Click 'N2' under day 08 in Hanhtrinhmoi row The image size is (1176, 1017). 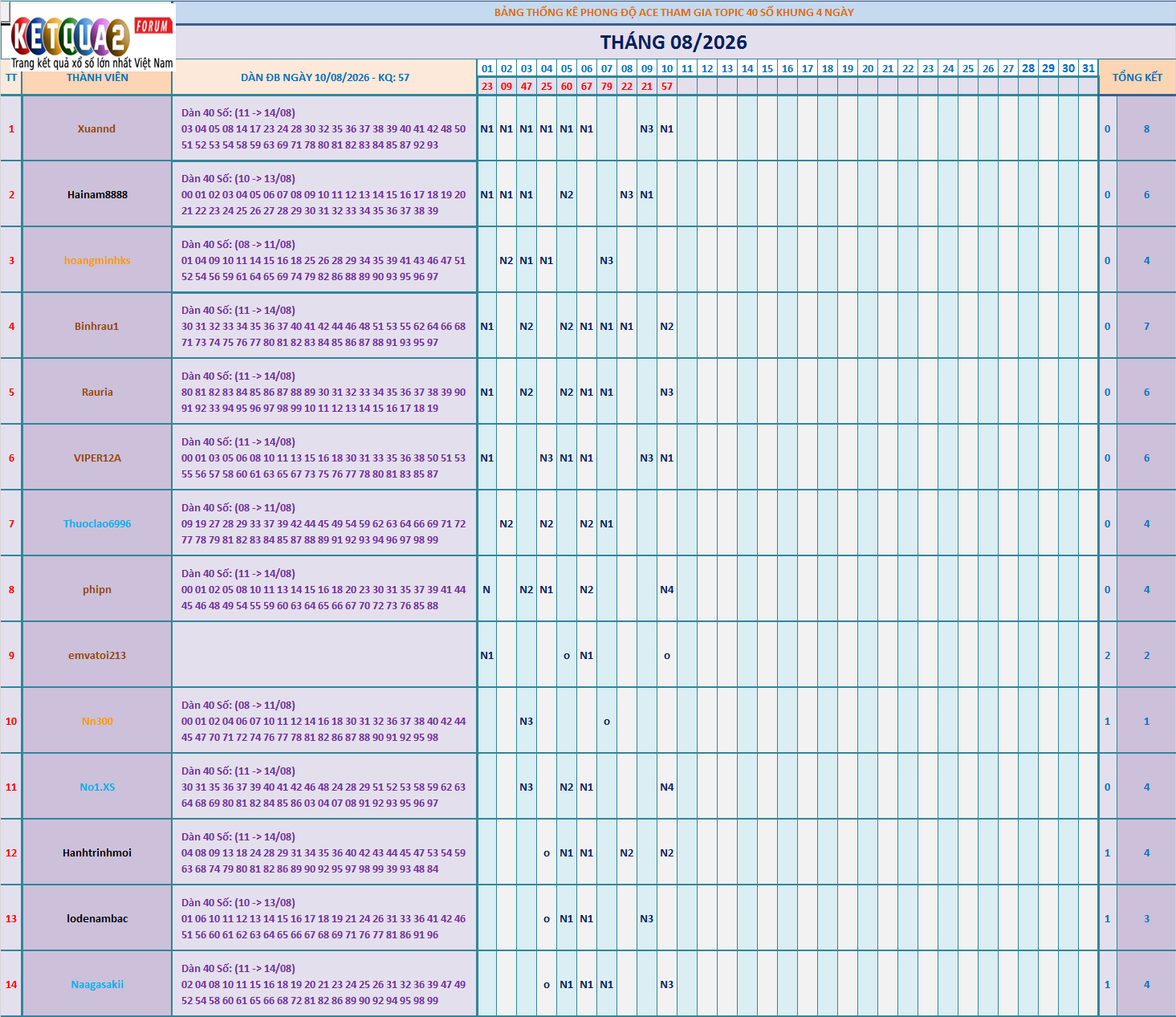pyautogui.click(x=627, y=853)
